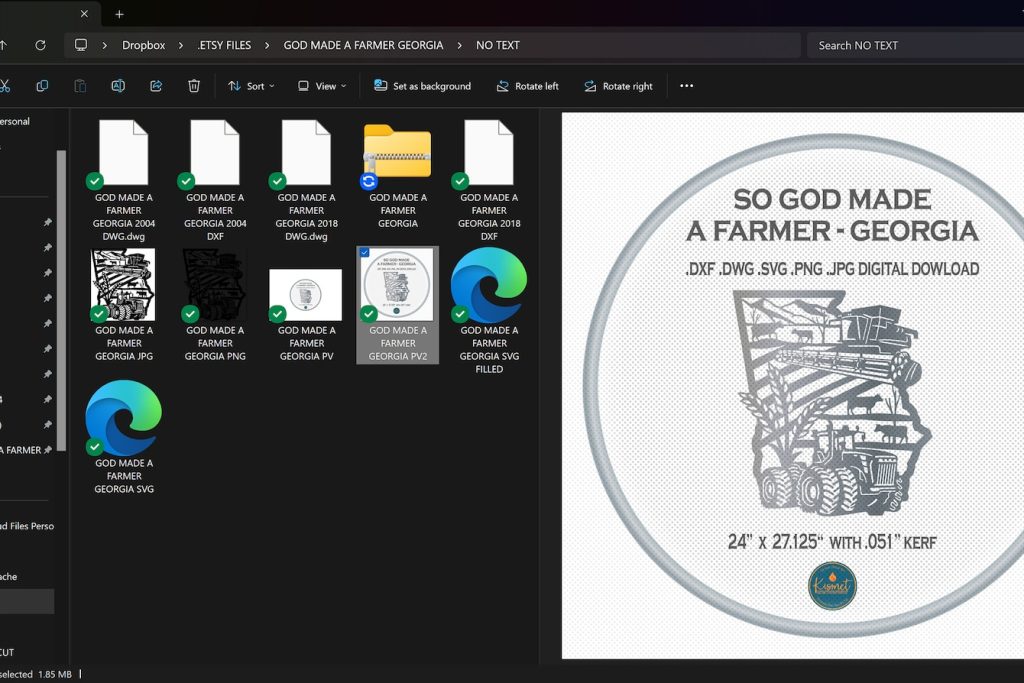Click the Refresh button beside the address bar

[x=40, y=45]
